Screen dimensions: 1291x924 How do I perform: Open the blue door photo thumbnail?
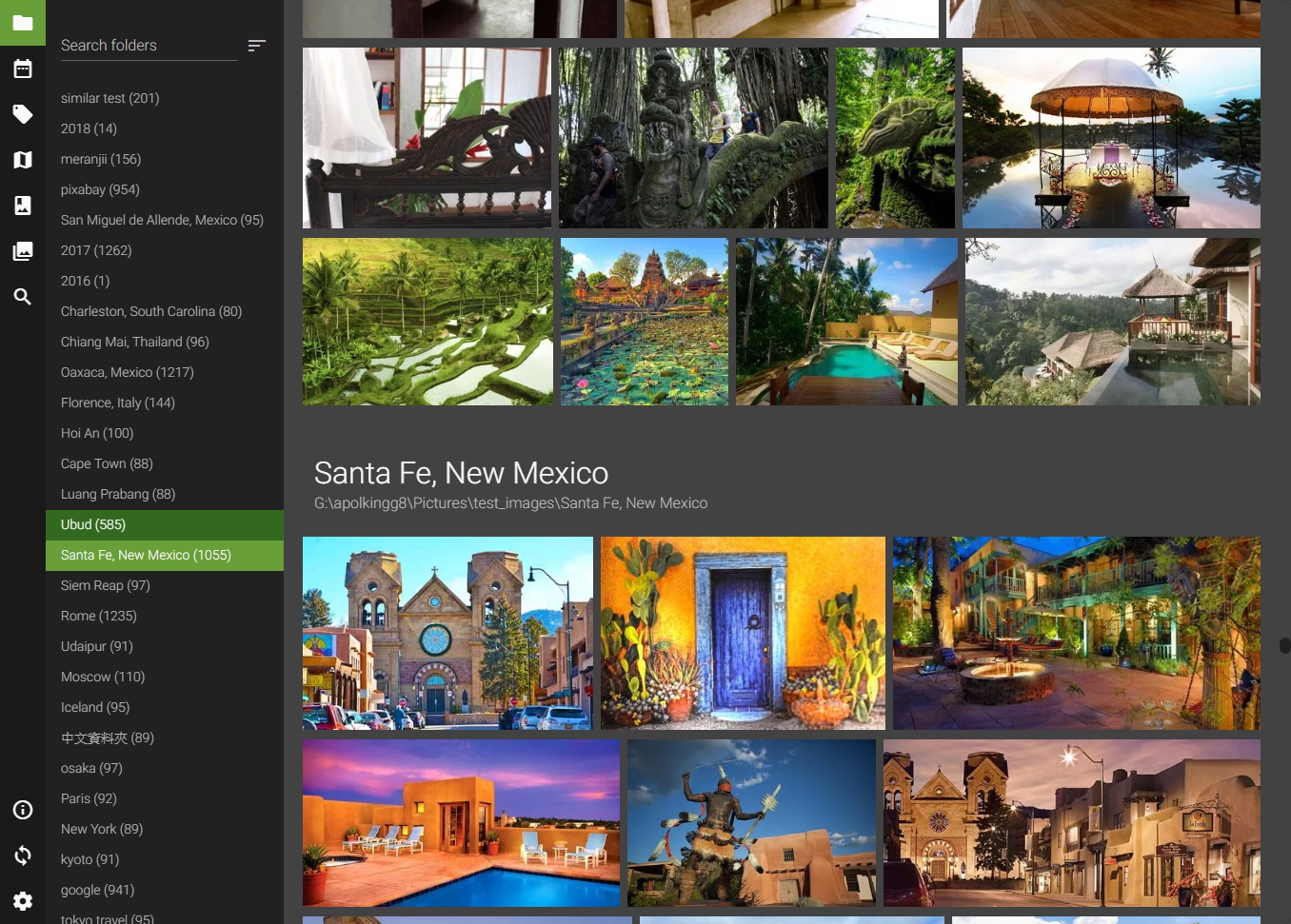743,633
